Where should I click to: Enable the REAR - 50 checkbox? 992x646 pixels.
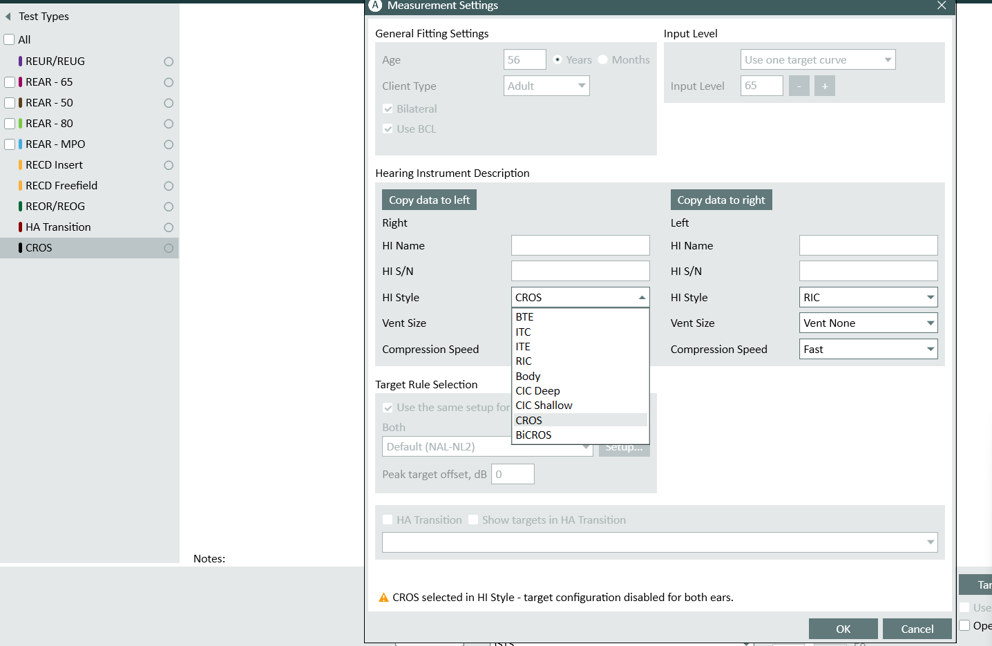9,102
